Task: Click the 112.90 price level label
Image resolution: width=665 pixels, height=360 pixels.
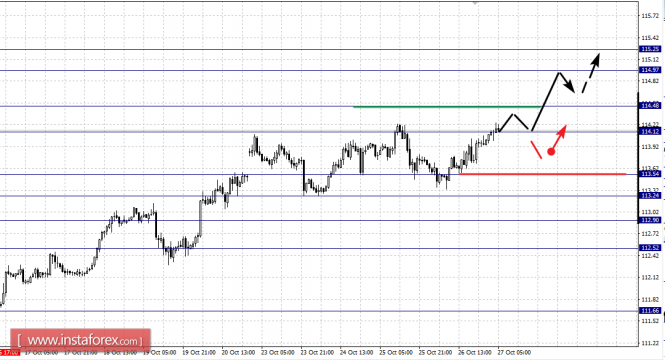Action: coord(650,220)
